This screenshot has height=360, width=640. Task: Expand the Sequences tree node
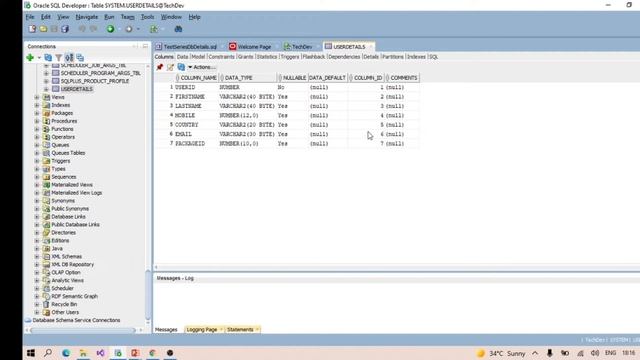point(37,177)
